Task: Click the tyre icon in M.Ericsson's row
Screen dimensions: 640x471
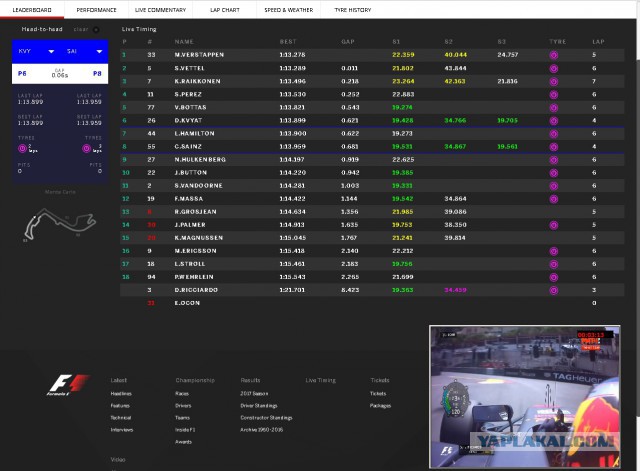Action: click(x=553, y=251)
